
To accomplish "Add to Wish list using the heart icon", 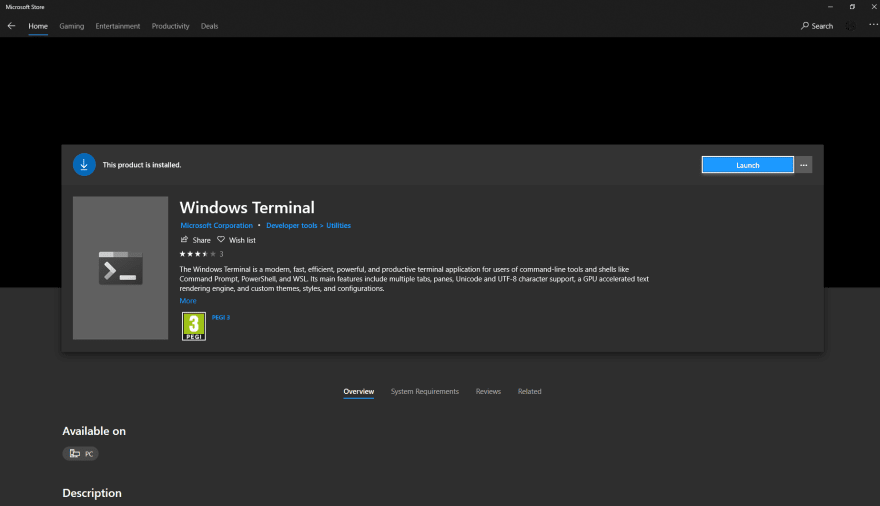I will coord(221,240).
